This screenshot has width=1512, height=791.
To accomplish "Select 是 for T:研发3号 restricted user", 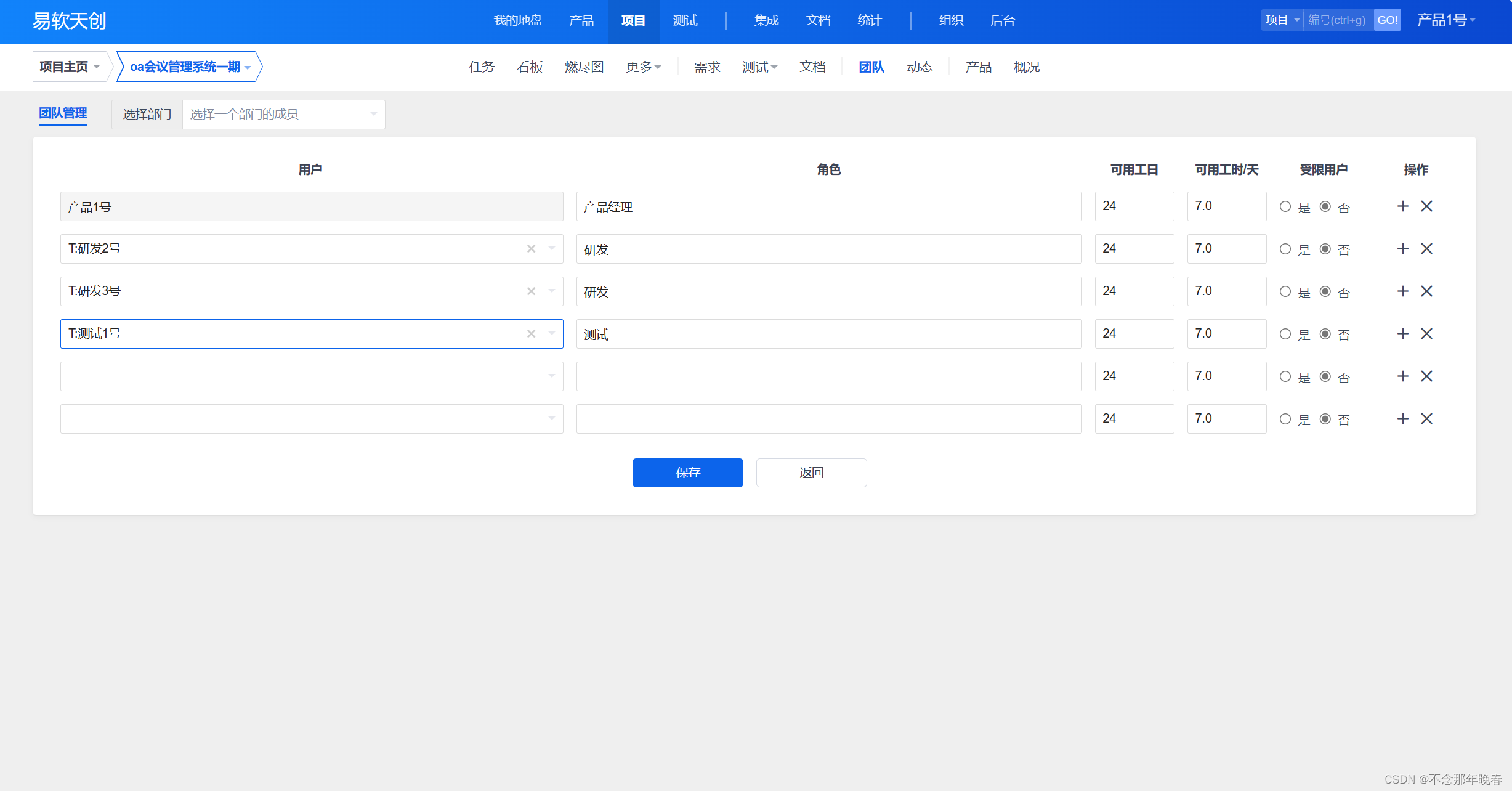I will (x=1285, y=292).
